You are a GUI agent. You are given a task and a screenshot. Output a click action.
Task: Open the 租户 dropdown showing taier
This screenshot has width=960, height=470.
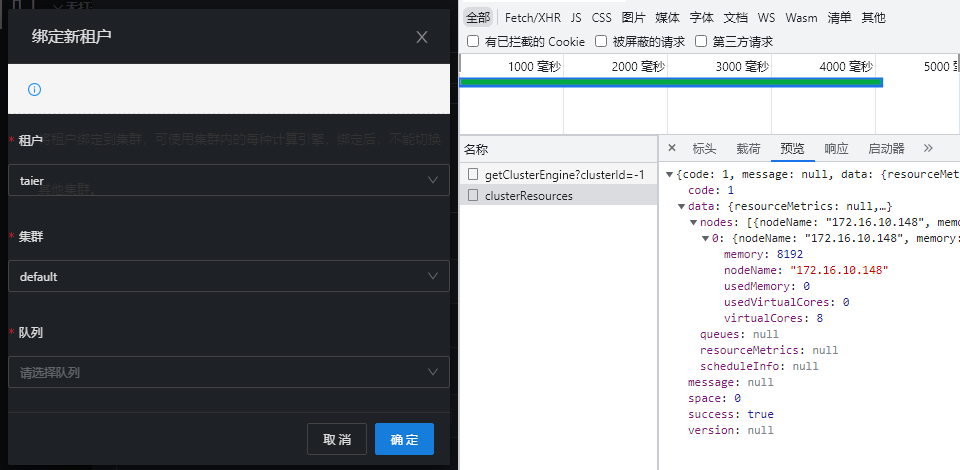tap(229, 180)
